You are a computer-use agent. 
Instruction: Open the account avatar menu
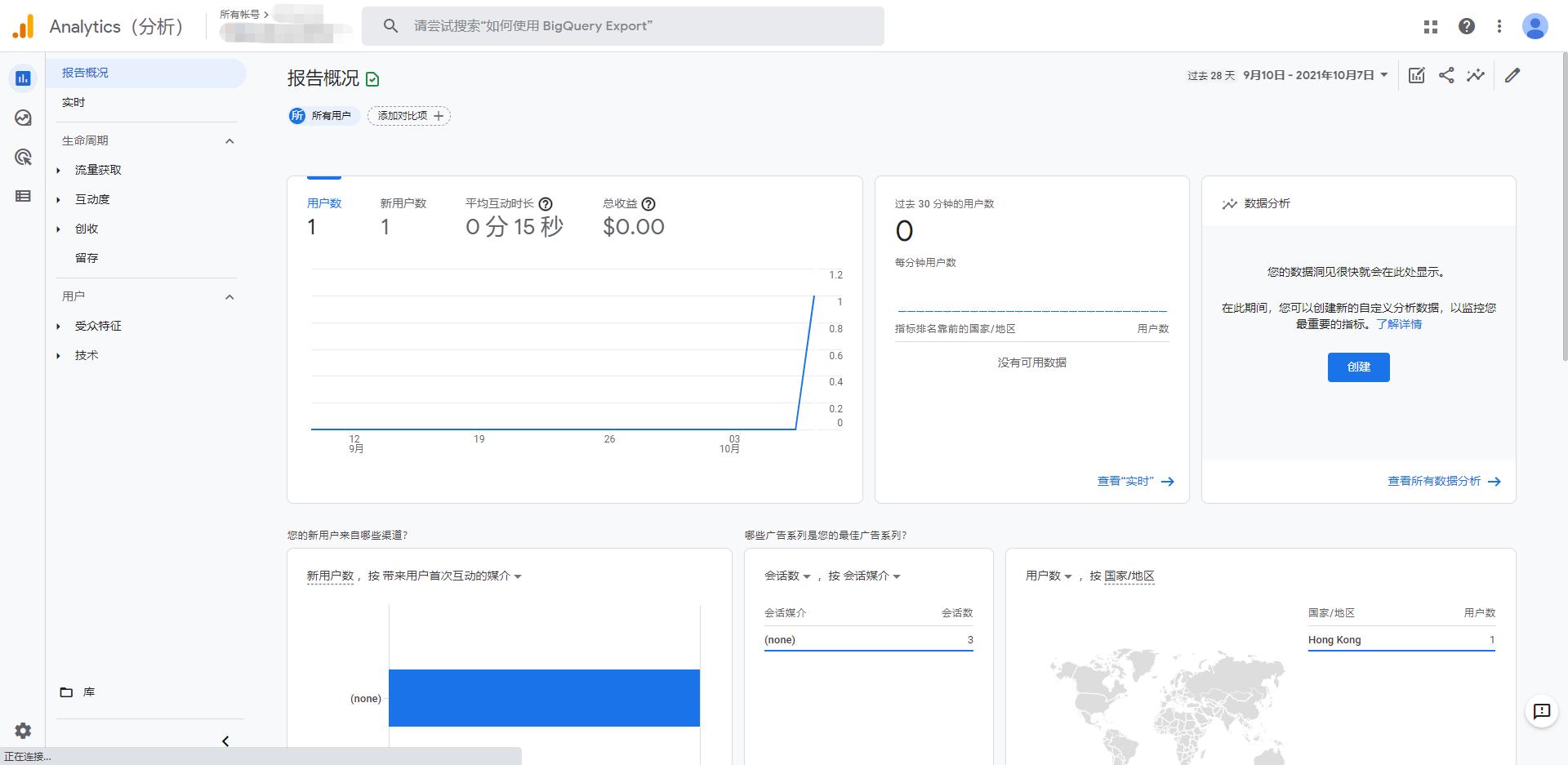pyautogui.click(x=1535, y=26)
